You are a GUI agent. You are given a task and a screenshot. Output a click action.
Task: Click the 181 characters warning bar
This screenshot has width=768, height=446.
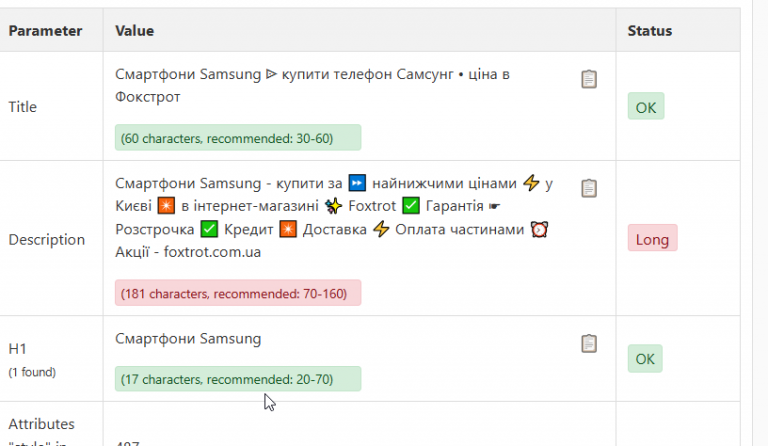click(x=238, y=293)
